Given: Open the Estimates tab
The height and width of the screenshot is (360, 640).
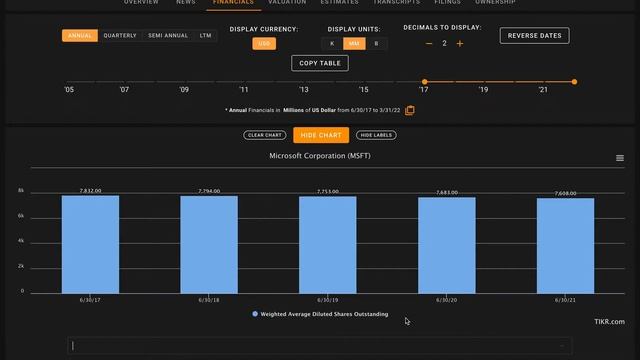Looking at the screenshot, I should pyautogui.click(x=339, y=2).
